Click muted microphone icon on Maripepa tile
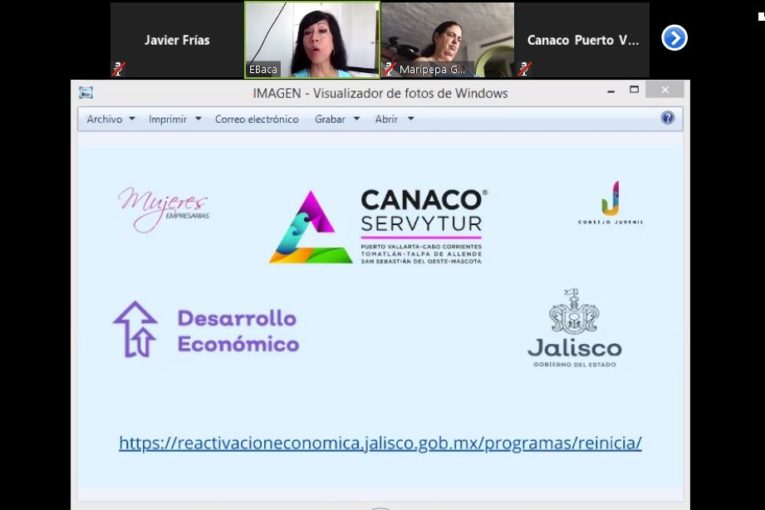This screenshot has width=765, height=510. 389,69
